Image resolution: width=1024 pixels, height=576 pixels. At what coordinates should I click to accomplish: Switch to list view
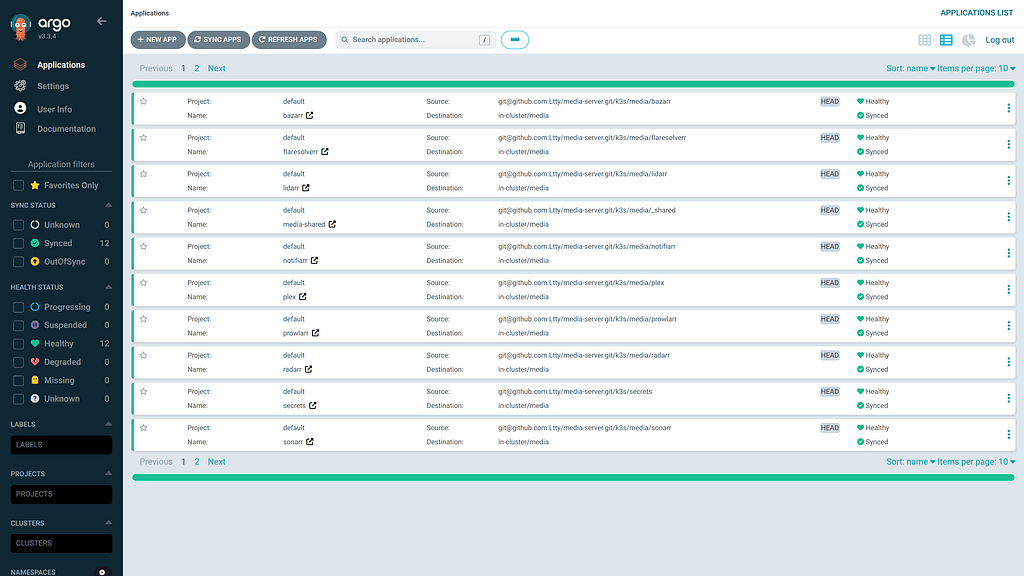point(946,40)
